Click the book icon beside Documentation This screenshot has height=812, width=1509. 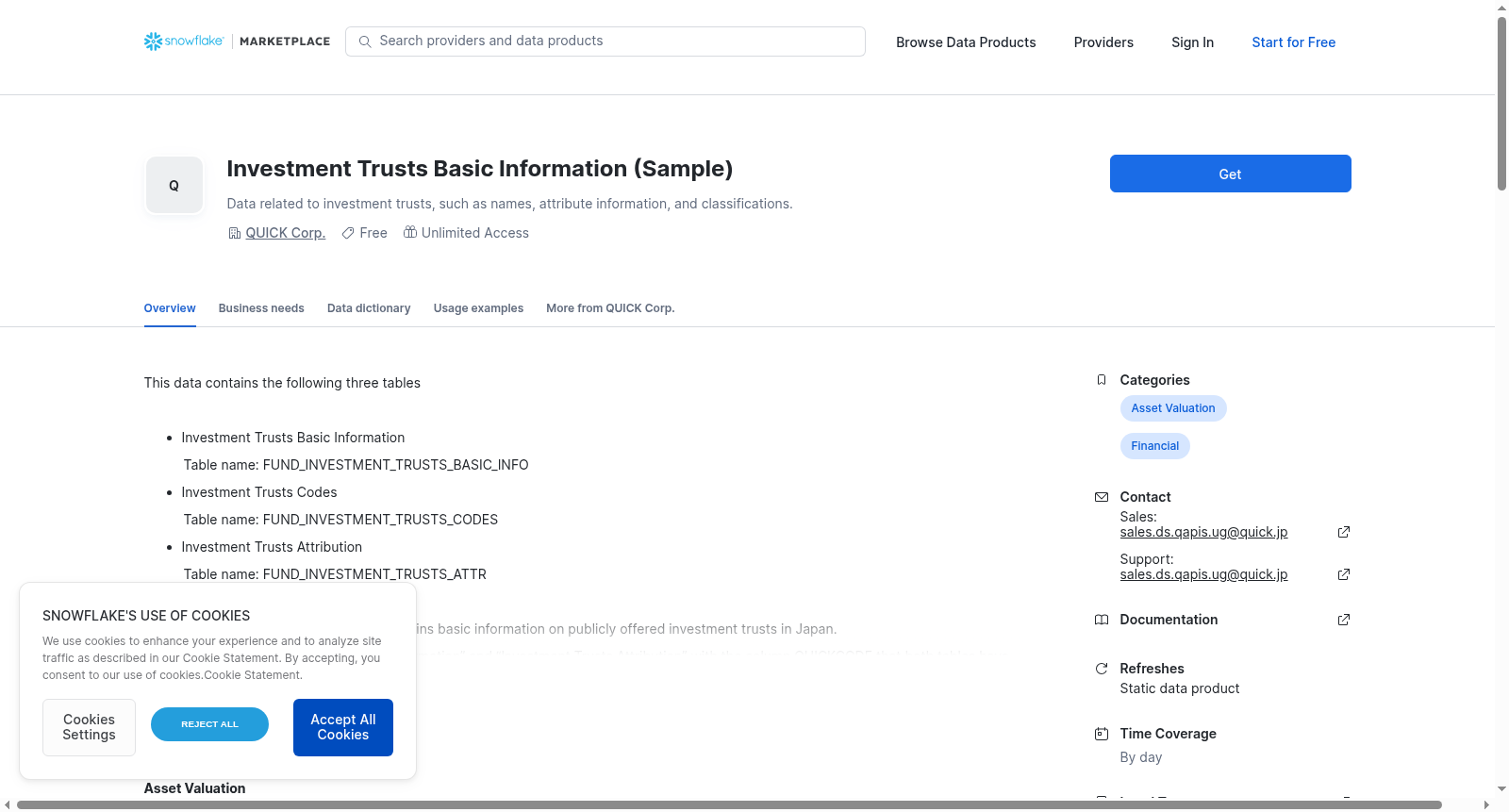pyautogui.click(x=1102, y=620)
